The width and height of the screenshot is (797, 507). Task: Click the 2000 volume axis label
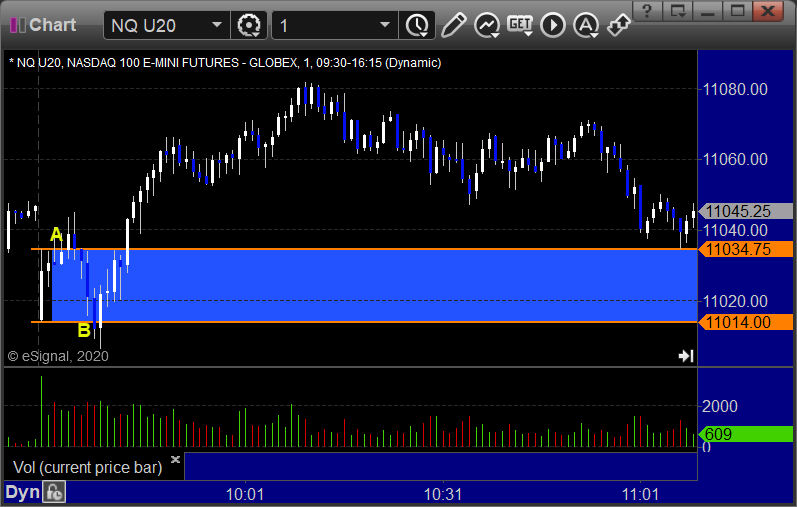[720, 406]
